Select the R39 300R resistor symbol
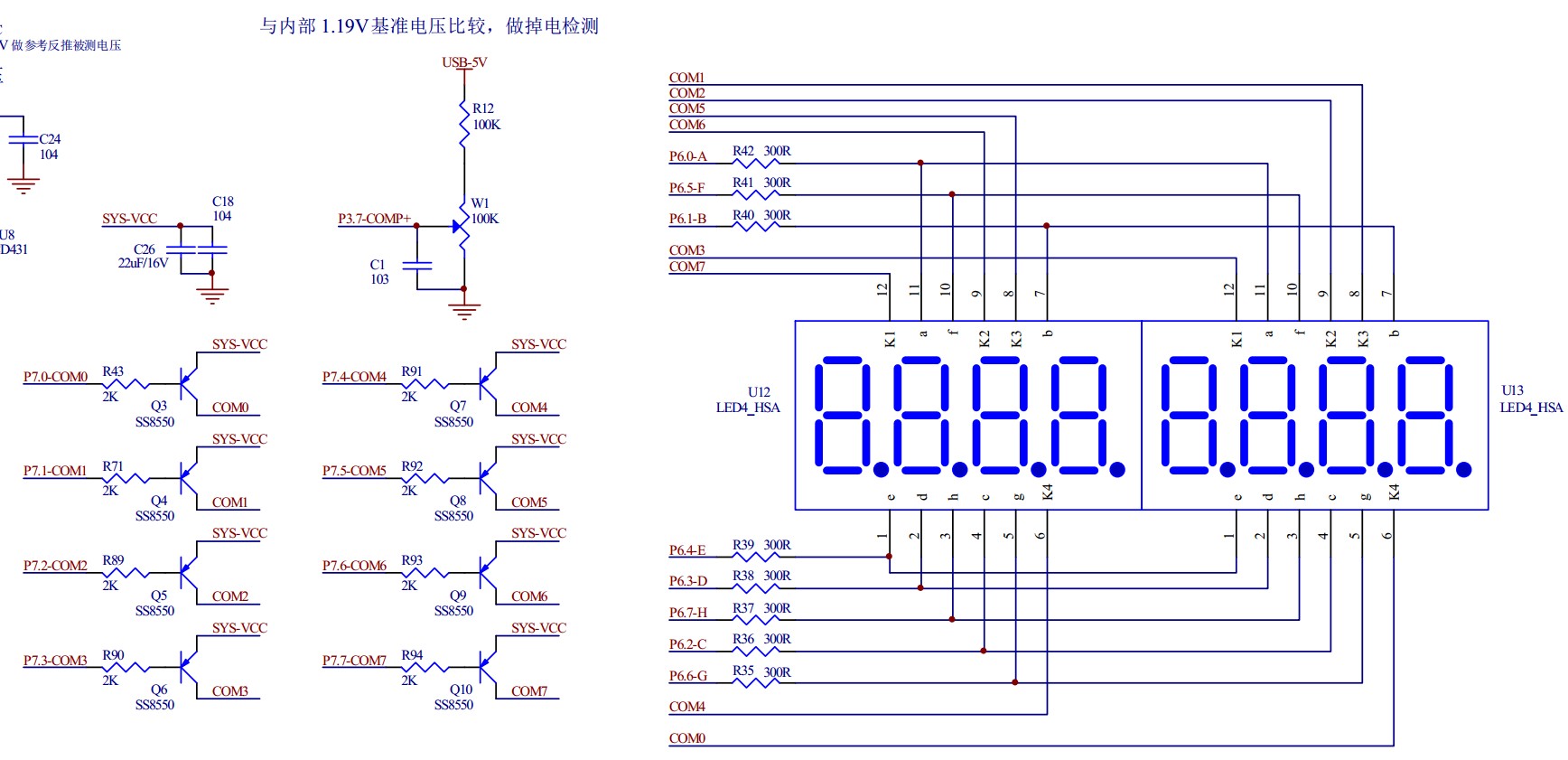This screenshot has width=1568, height=760. (x=755, y=557)
